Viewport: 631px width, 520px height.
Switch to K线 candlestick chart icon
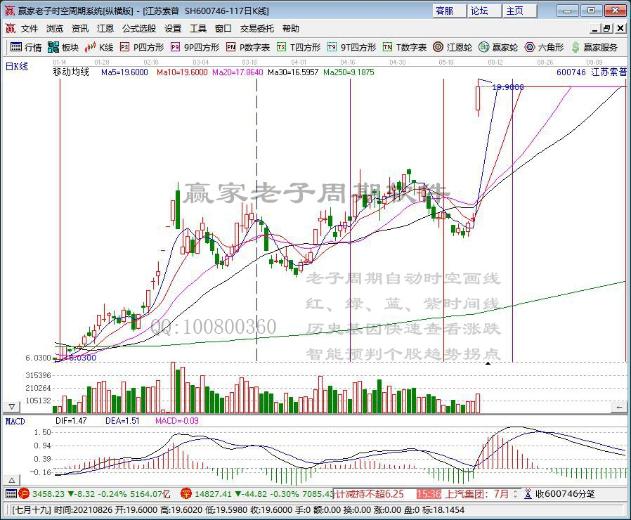tap(91, 47)
